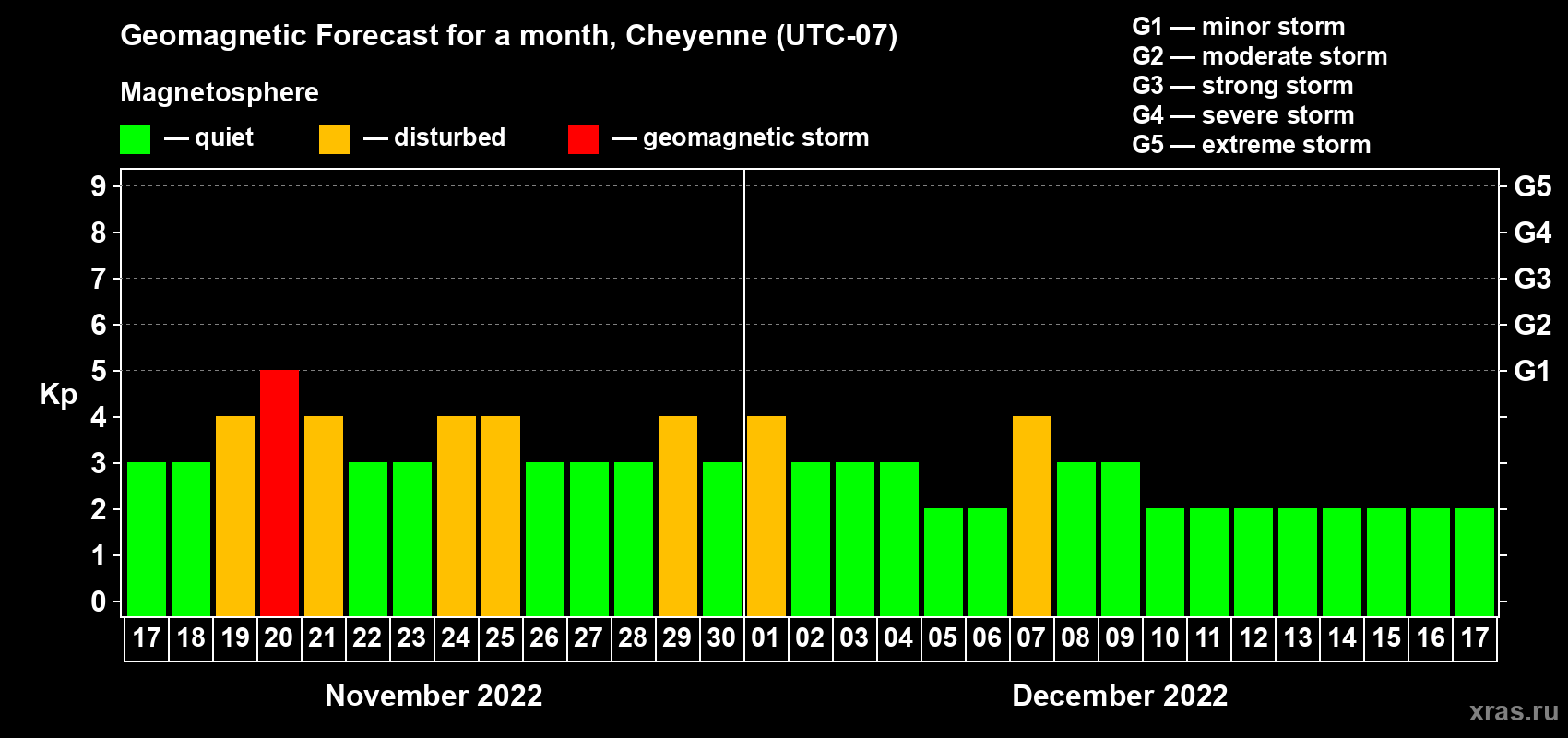Click the '— quiet' legend label
This screenshot has height=738, width=1568.
point(208,137)
